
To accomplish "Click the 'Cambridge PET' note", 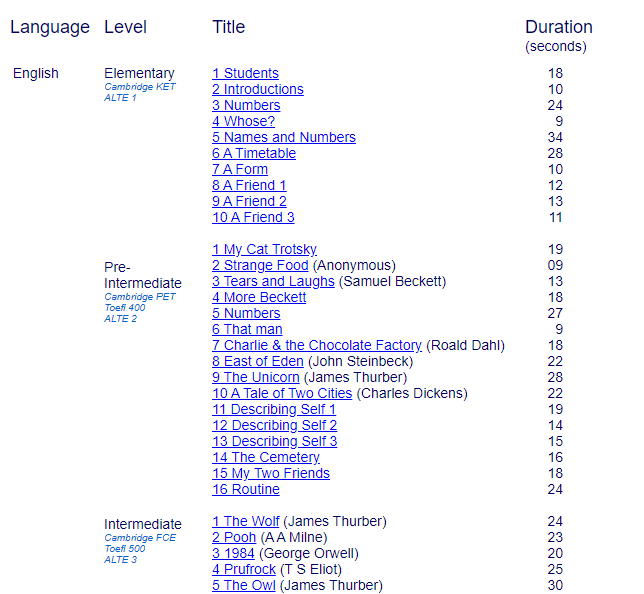I will 140,297.
